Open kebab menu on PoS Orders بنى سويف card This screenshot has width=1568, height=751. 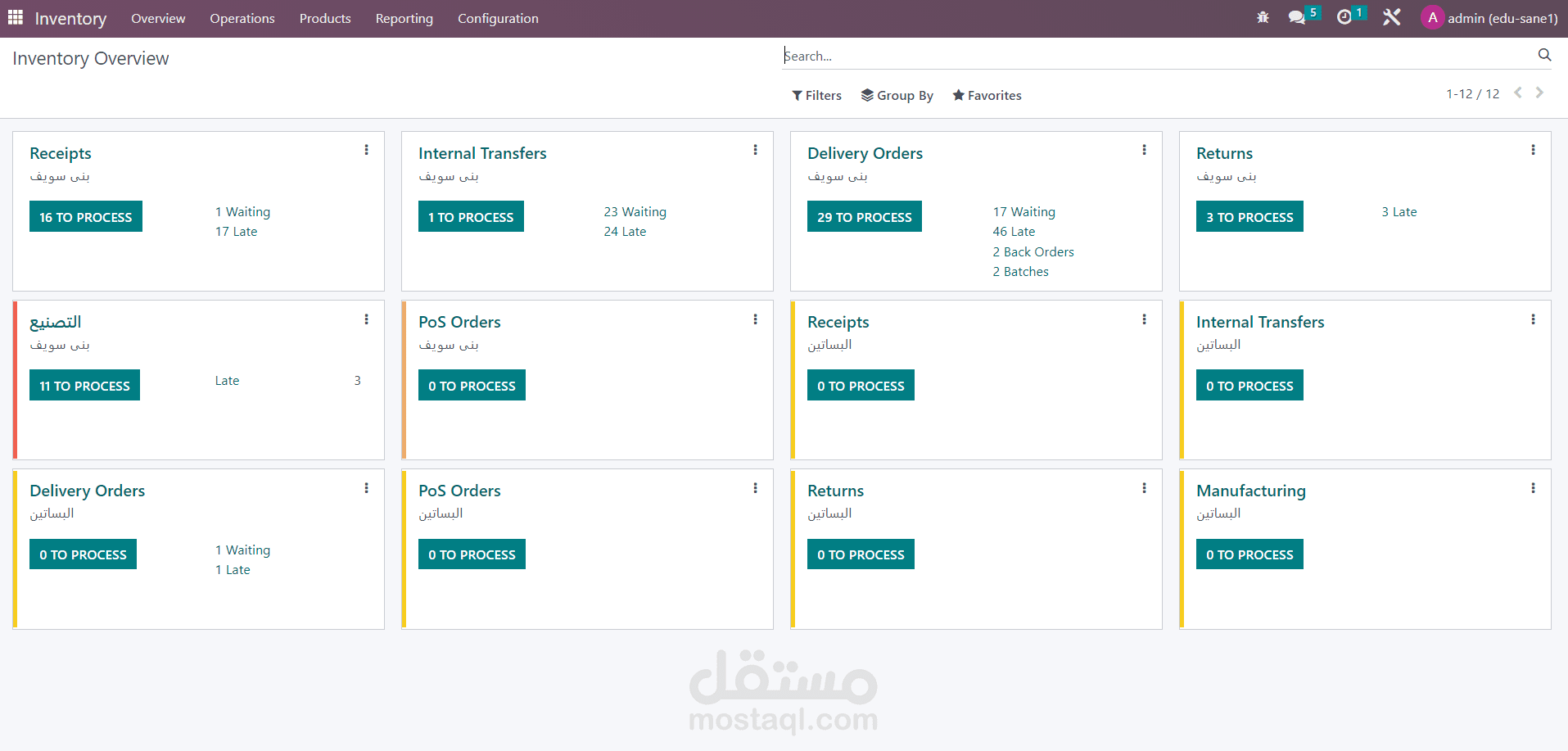[x=755, y=319]
